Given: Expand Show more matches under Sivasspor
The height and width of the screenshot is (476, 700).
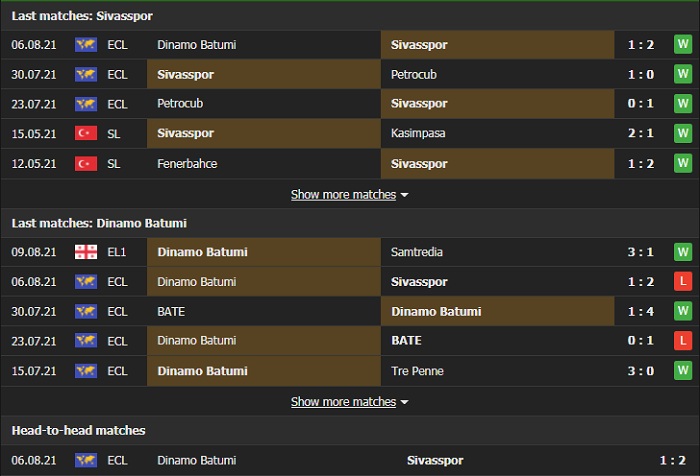Looking at the screenshot, I should click(343, 194).
